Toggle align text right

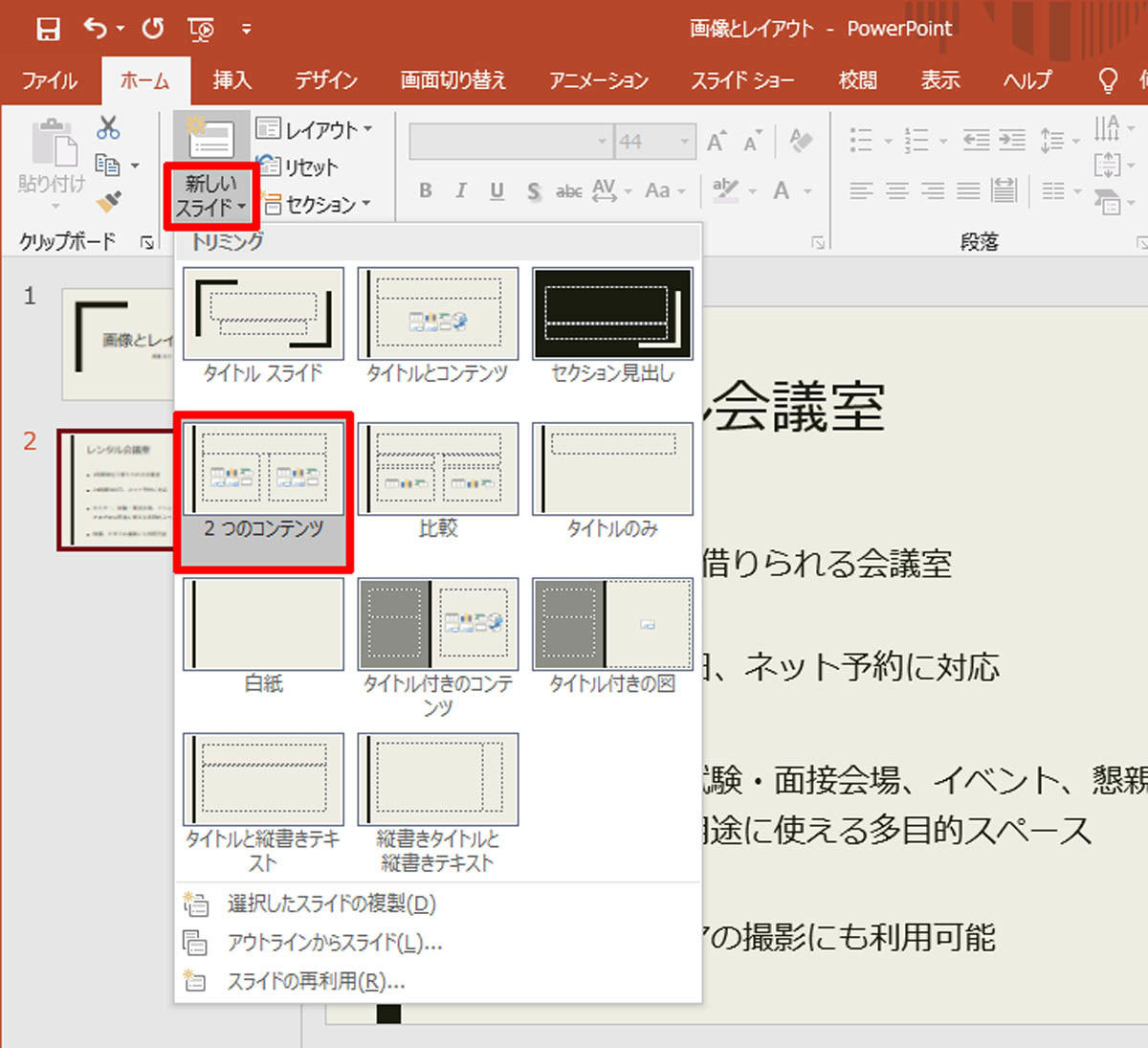point(932,190)
